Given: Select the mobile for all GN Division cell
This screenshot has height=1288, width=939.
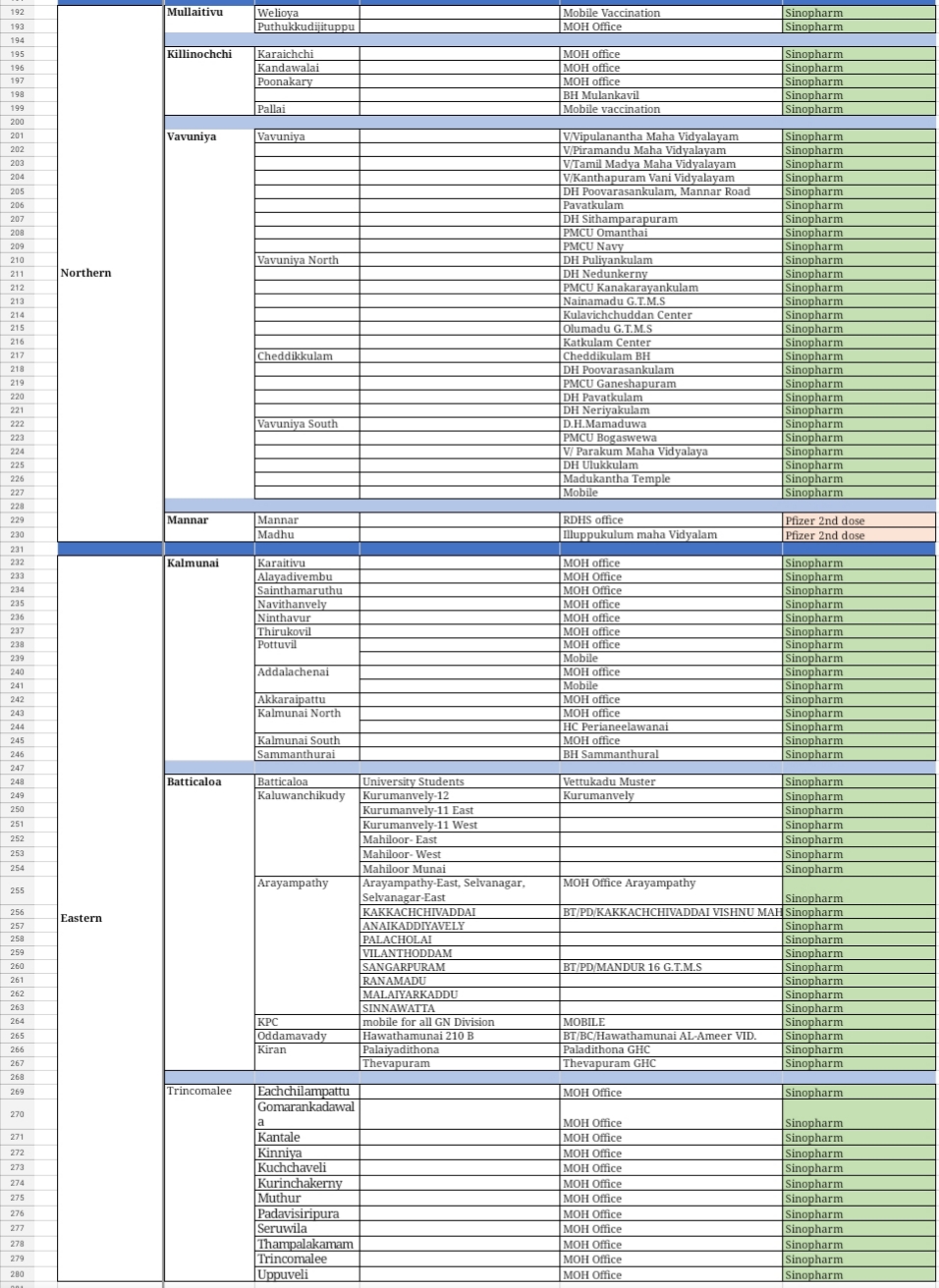Looking at the screenshot, I should point(460,1022).
